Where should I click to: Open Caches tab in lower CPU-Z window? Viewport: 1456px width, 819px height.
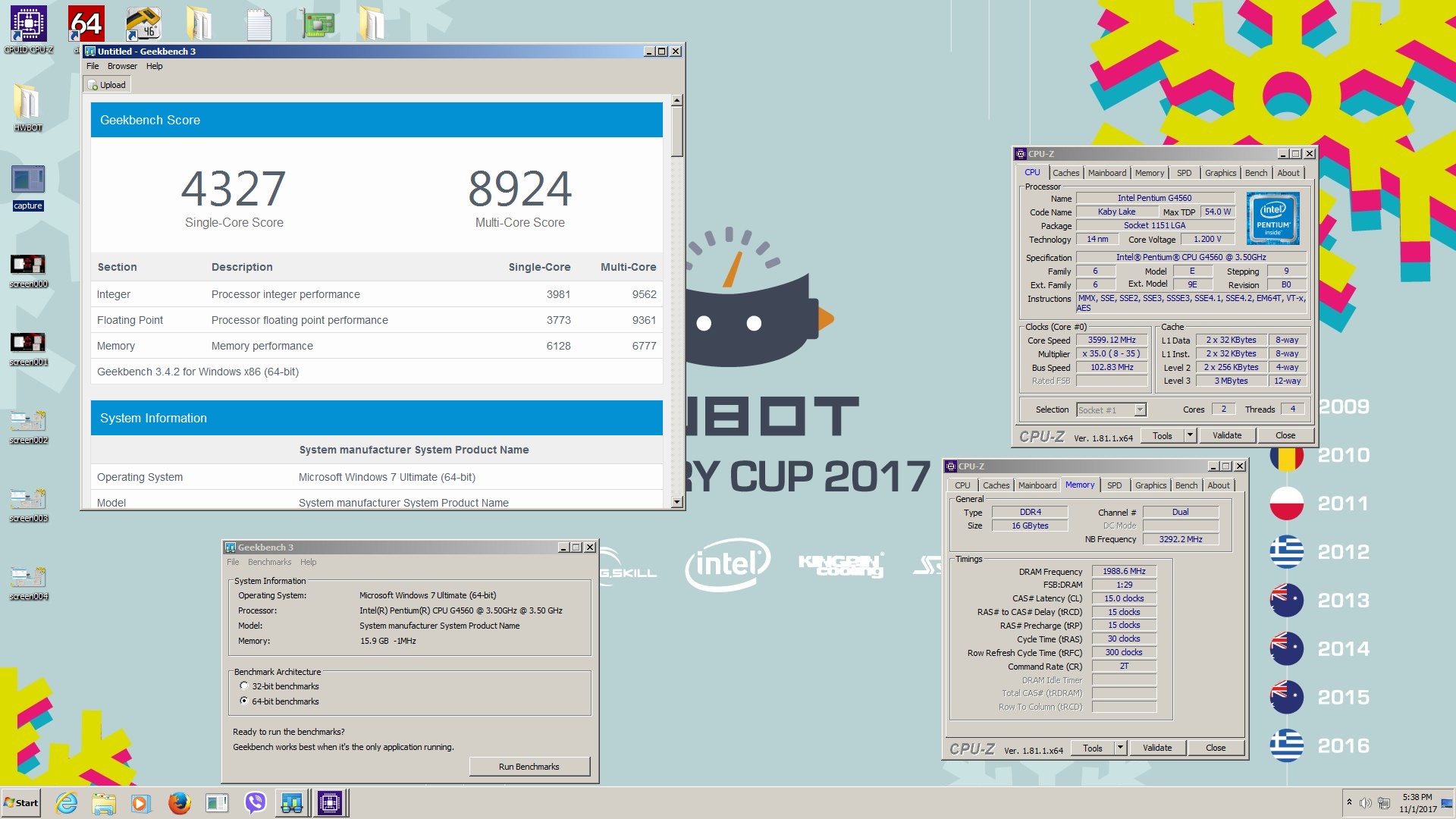(996, 485)
